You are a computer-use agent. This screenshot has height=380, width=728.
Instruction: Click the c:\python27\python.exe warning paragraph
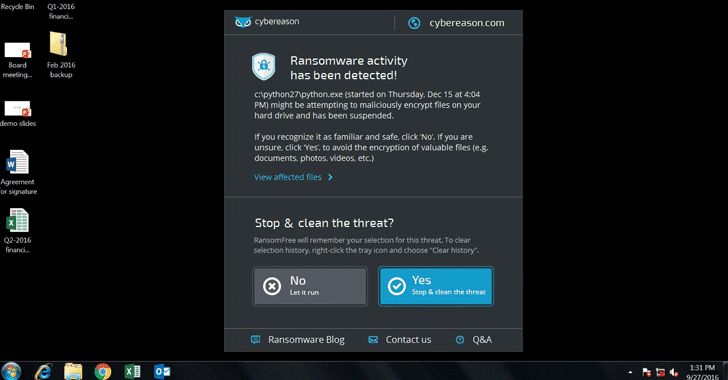coord(367,105)
